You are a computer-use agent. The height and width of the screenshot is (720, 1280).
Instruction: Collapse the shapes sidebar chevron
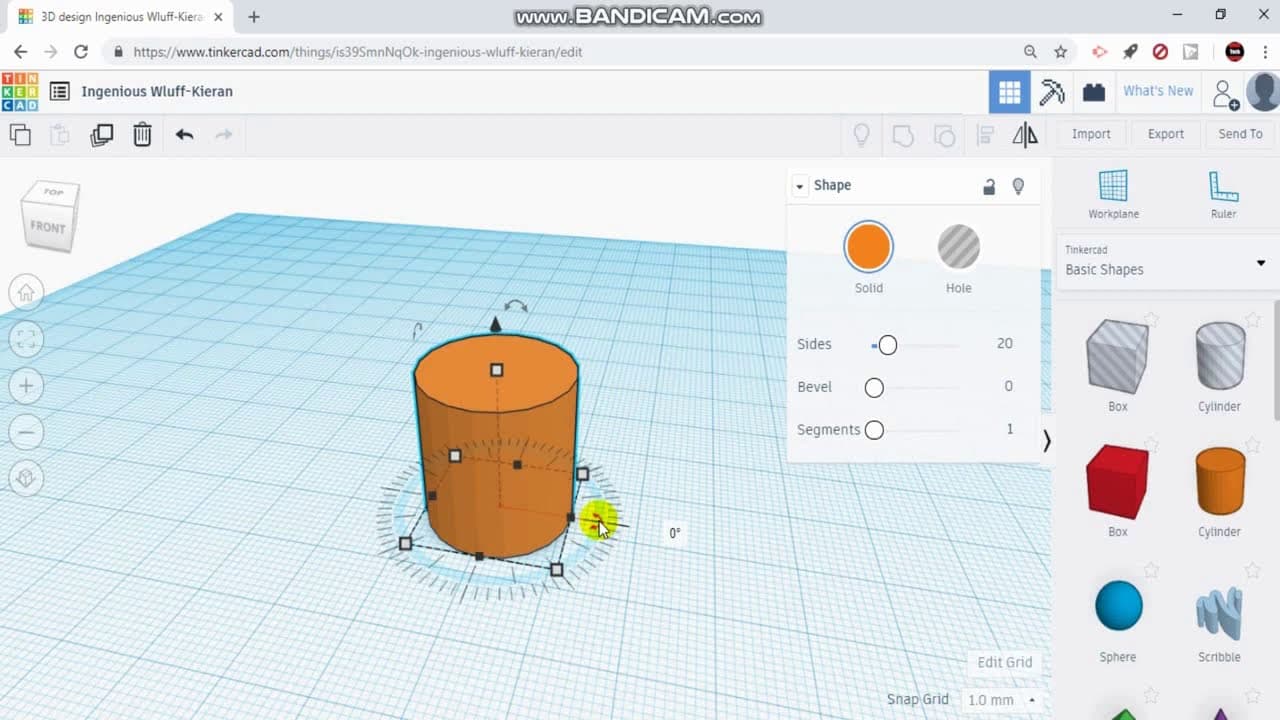point(1046,440)
